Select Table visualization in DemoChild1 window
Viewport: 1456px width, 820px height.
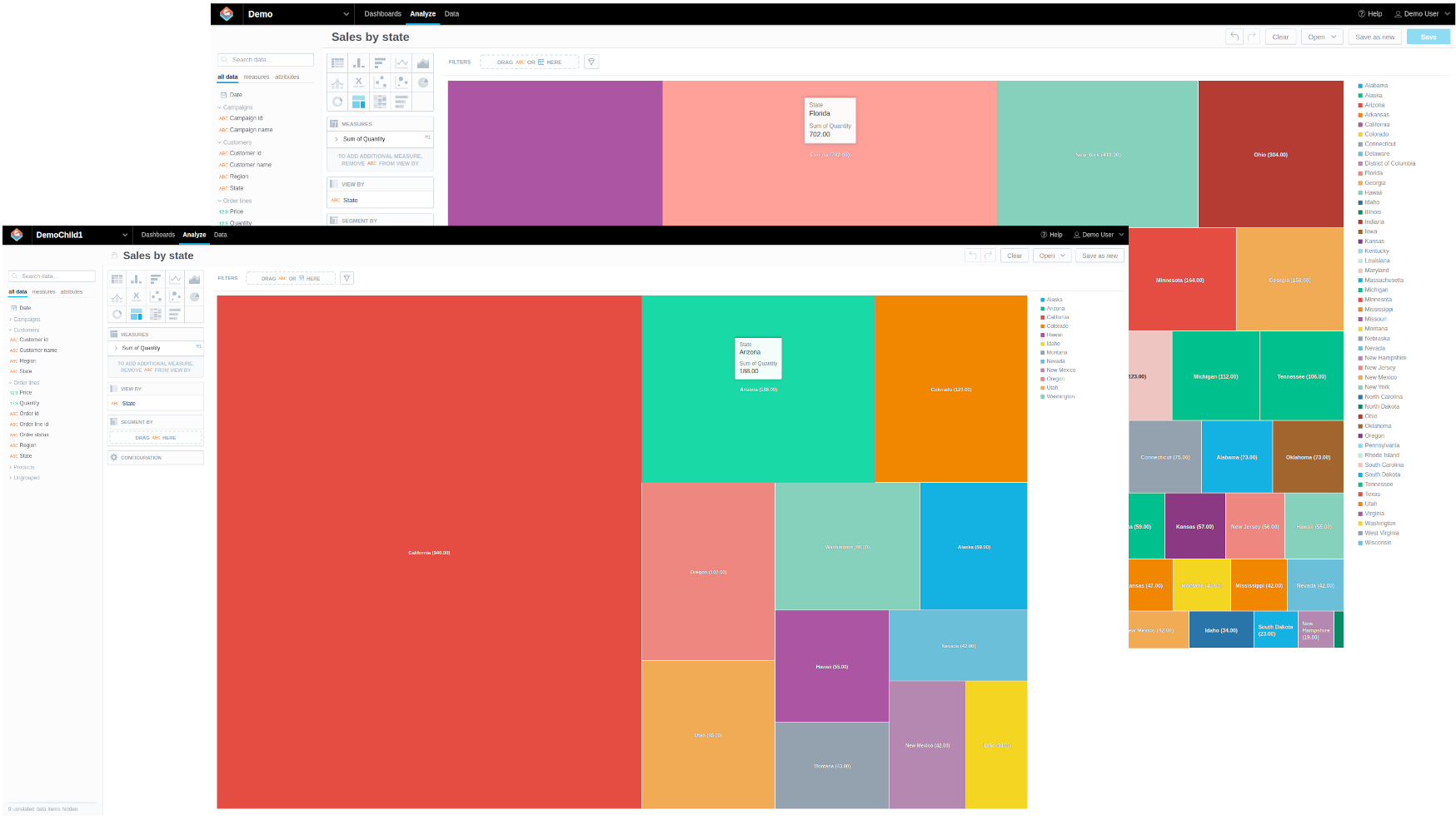click(x=117, y=279)
